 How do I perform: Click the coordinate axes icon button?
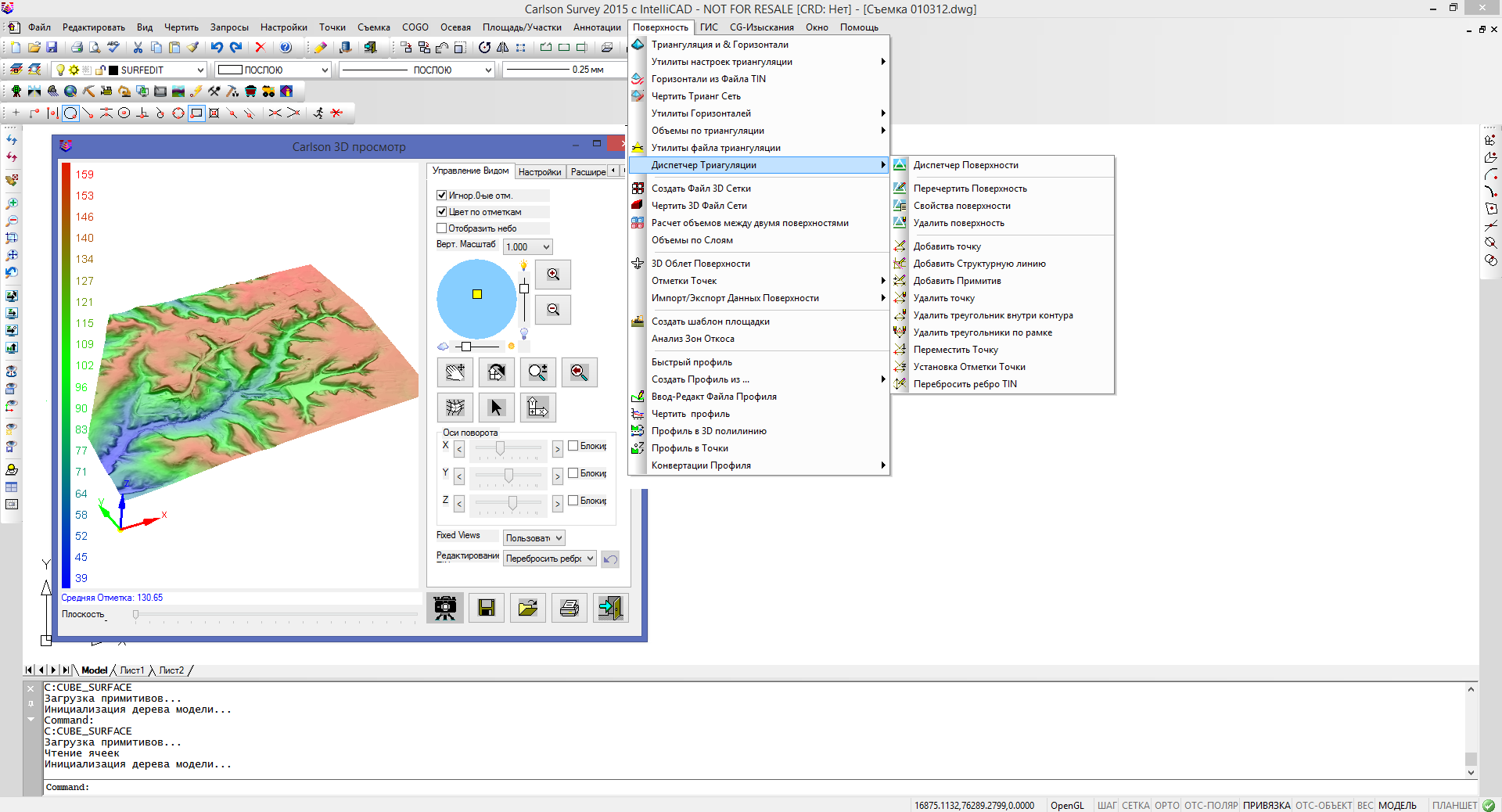[x=538, y=408]
